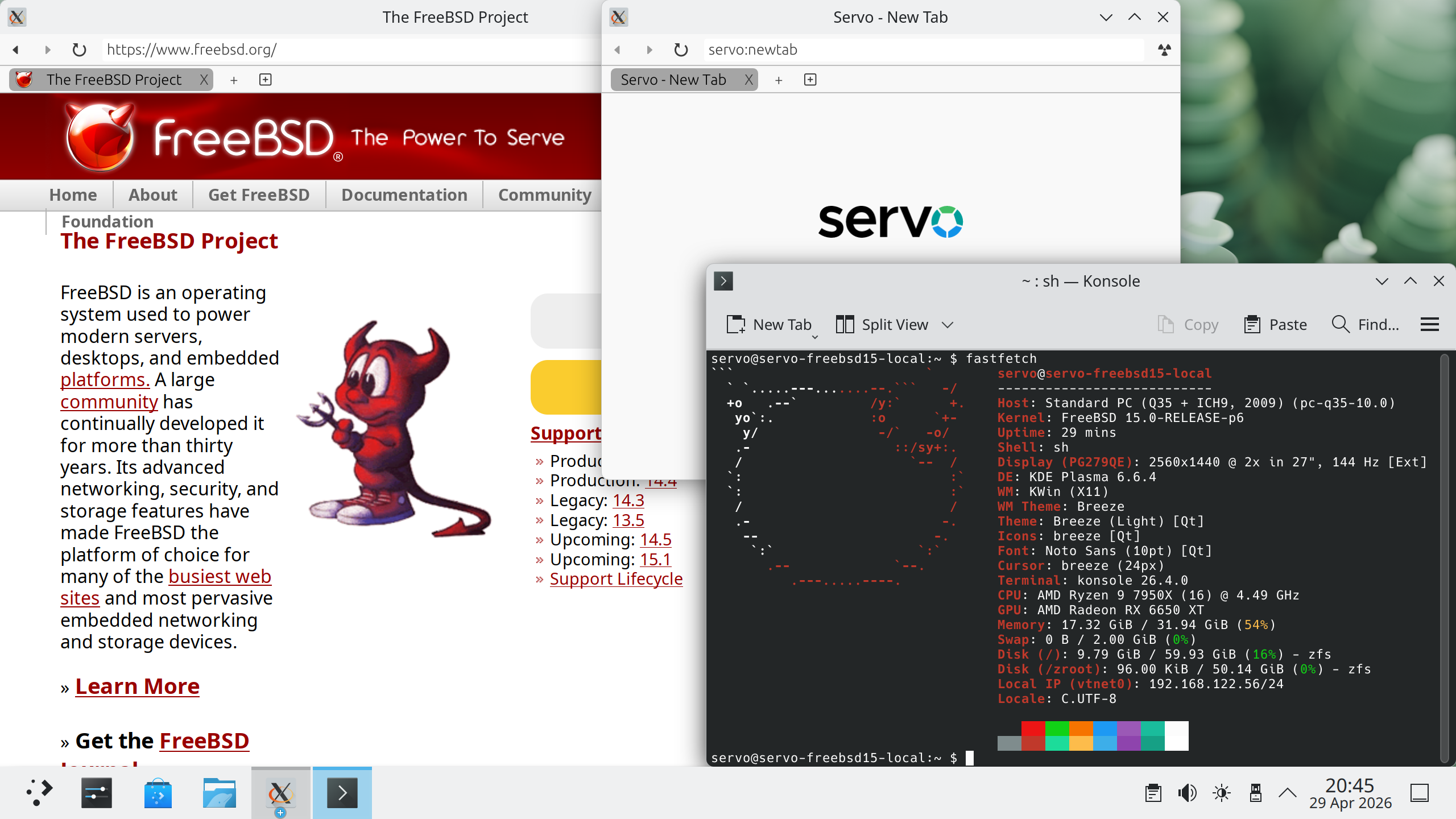Viewport: 1456px width, 819px height.
Task: Open Dolphin file manager from taskbar
Action: (219, 793)
